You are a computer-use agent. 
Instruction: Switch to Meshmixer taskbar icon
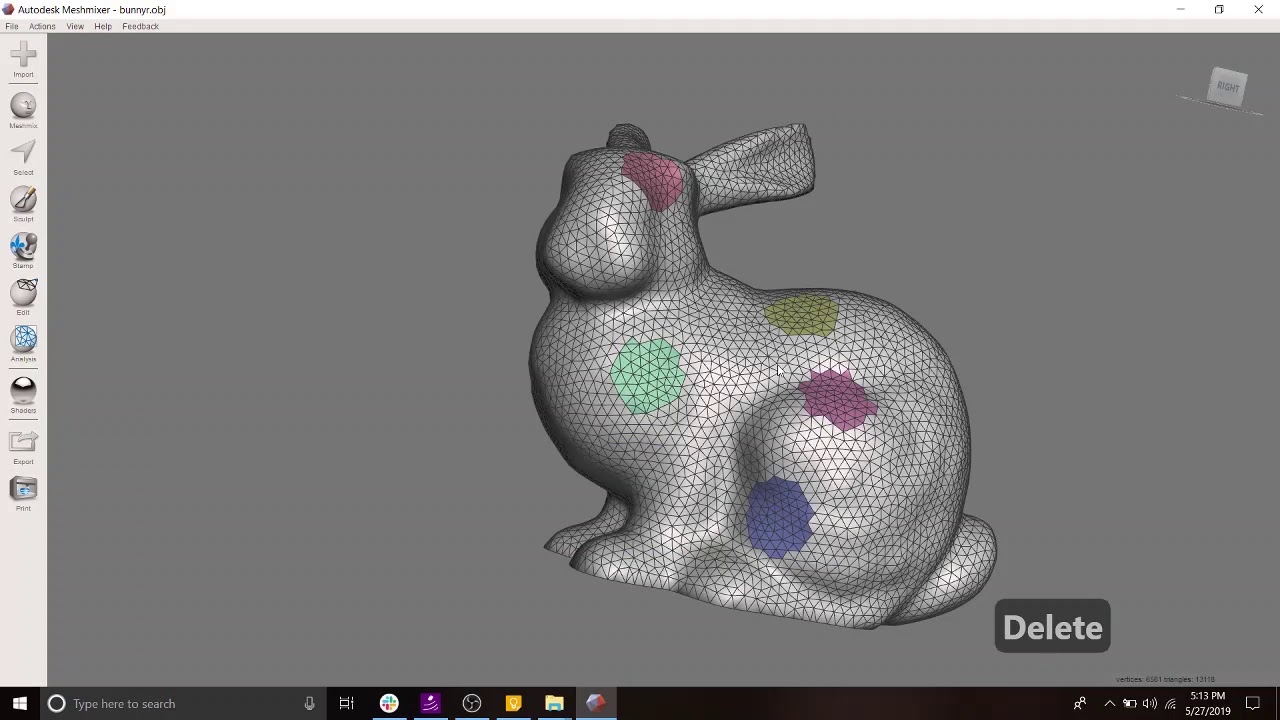595,704
